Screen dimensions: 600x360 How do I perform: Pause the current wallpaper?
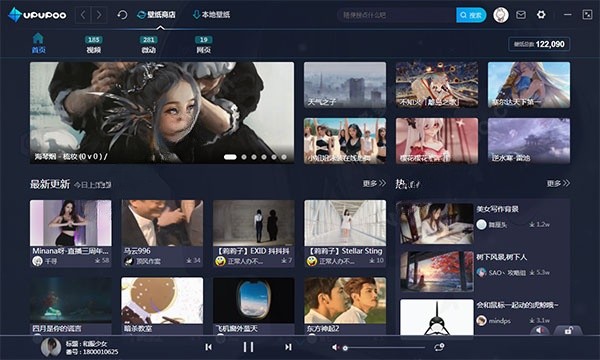coord(248,347)
